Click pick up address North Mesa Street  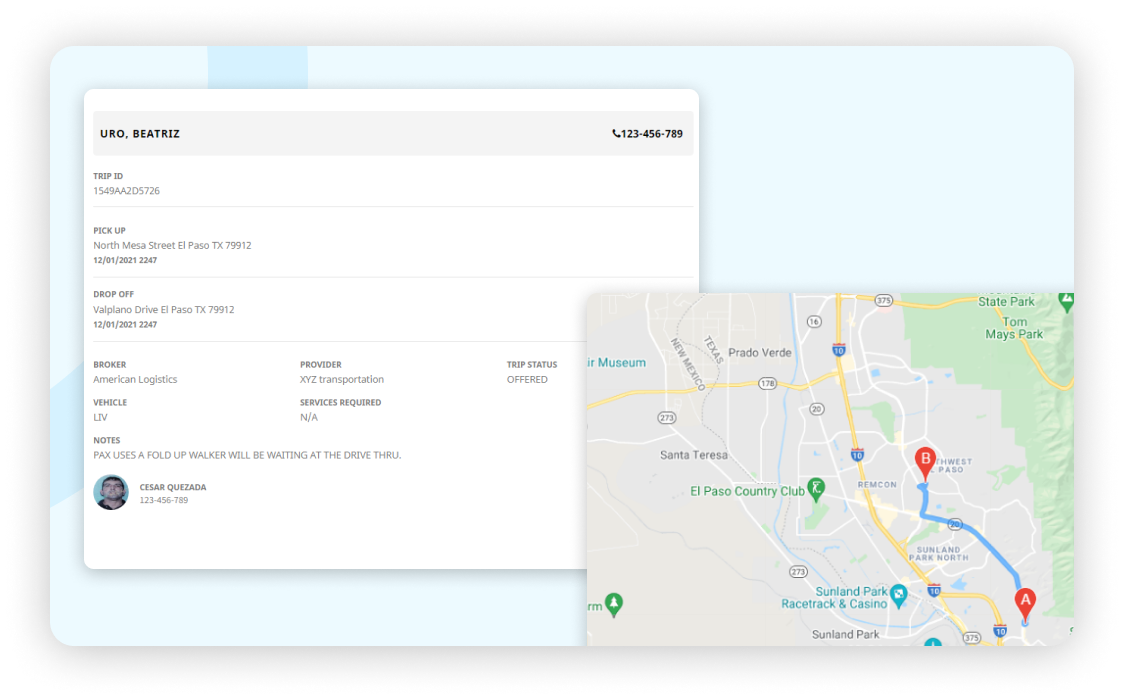click(x=172, y=245)
